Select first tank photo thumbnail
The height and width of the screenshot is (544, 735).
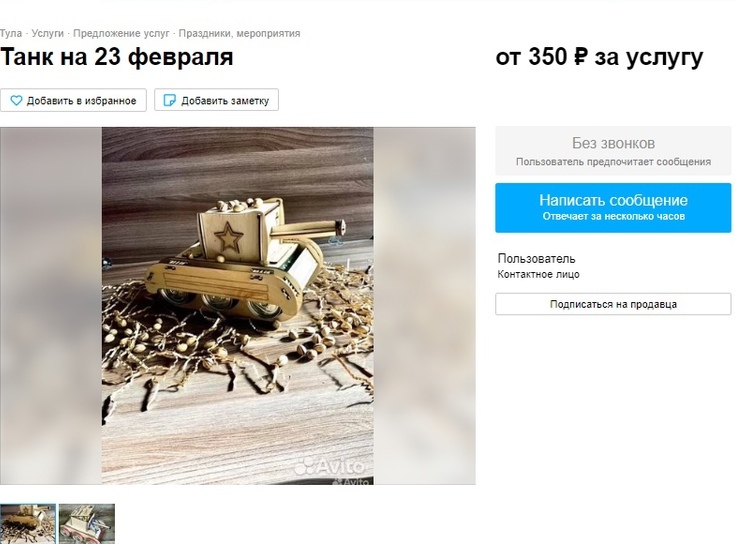click(x=28, y=524)
